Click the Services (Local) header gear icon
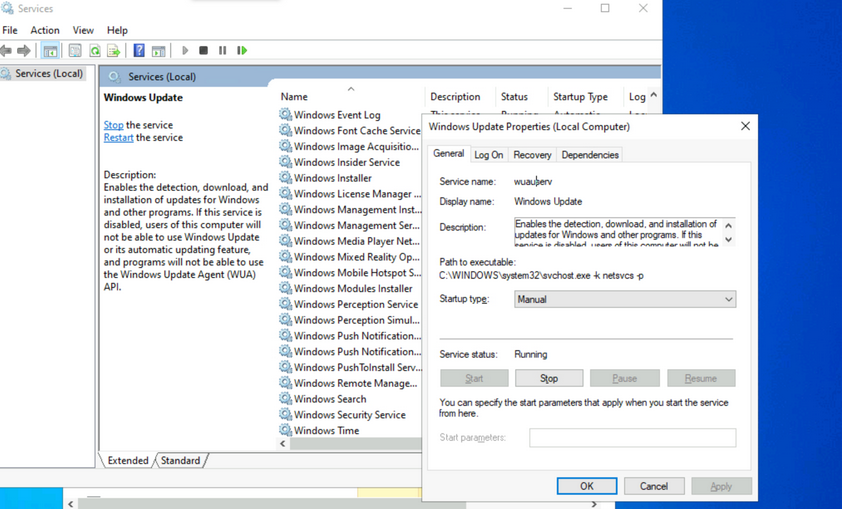 click(x=114, y=77)
